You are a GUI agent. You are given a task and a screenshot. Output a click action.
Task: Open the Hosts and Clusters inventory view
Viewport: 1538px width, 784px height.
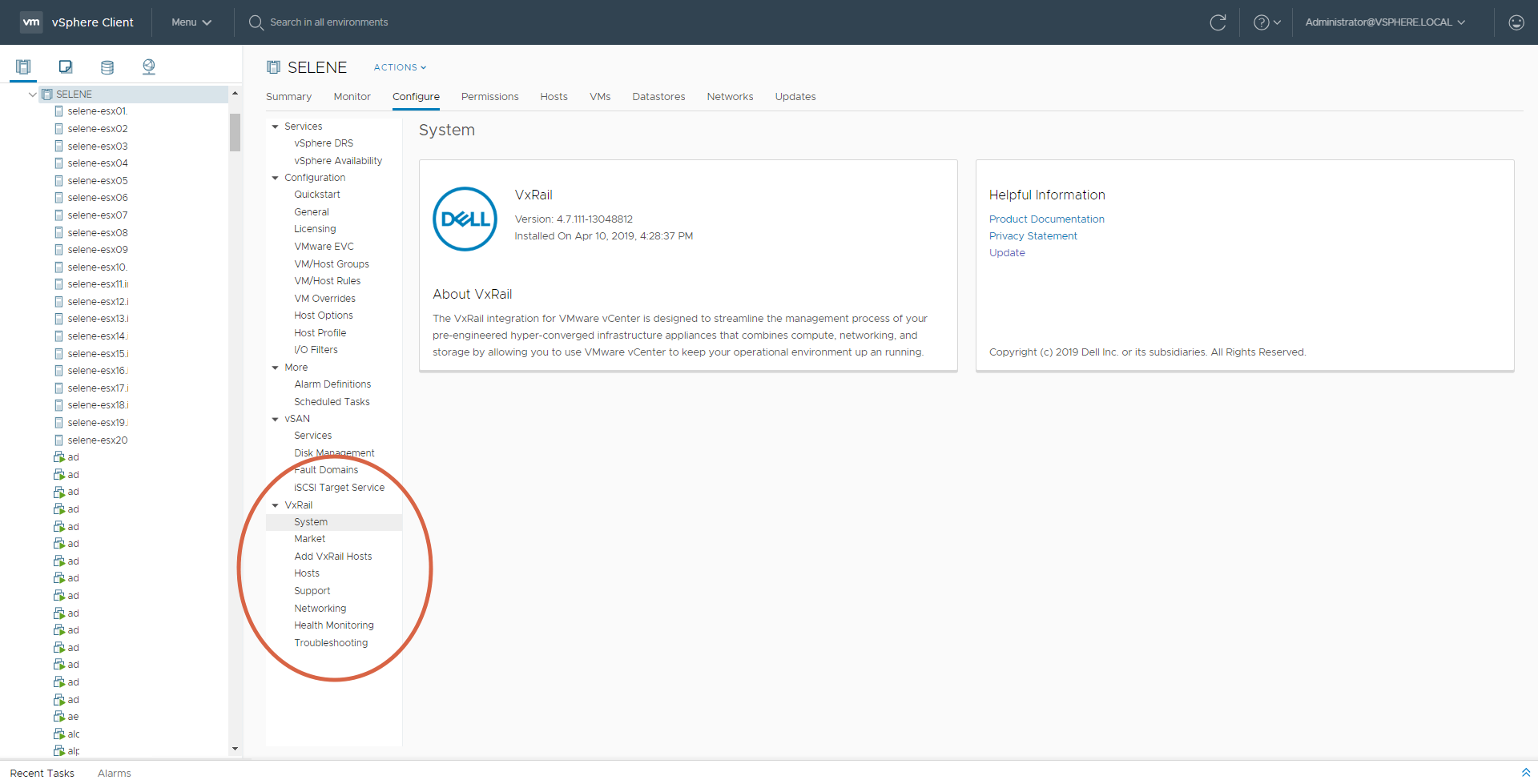click(23, 67)
